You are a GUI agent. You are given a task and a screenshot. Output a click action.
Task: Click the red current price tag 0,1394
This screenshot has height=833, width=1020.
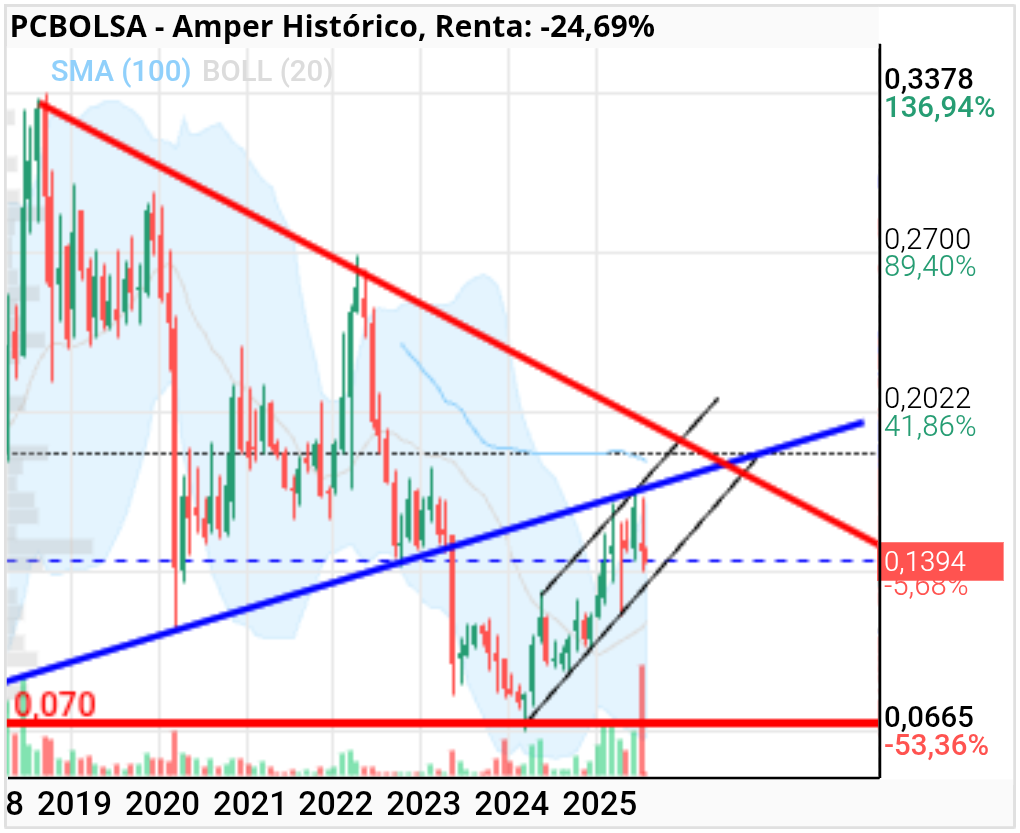coord(941,561)
